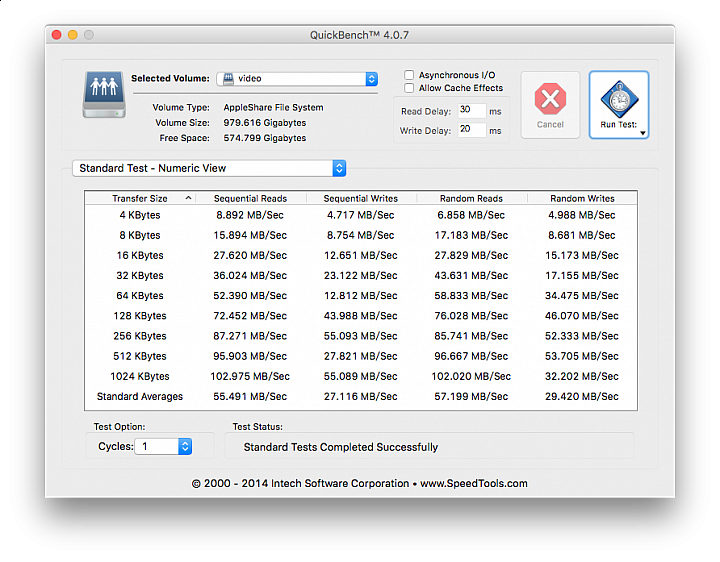Select the 64 KBytes row

point(361,296)
